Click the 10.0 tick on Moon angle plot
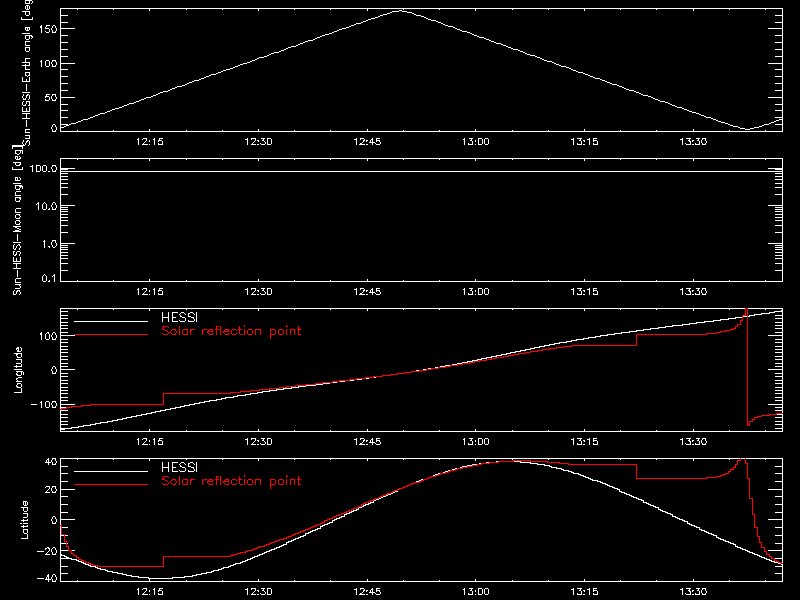 (x=46, y=206)
